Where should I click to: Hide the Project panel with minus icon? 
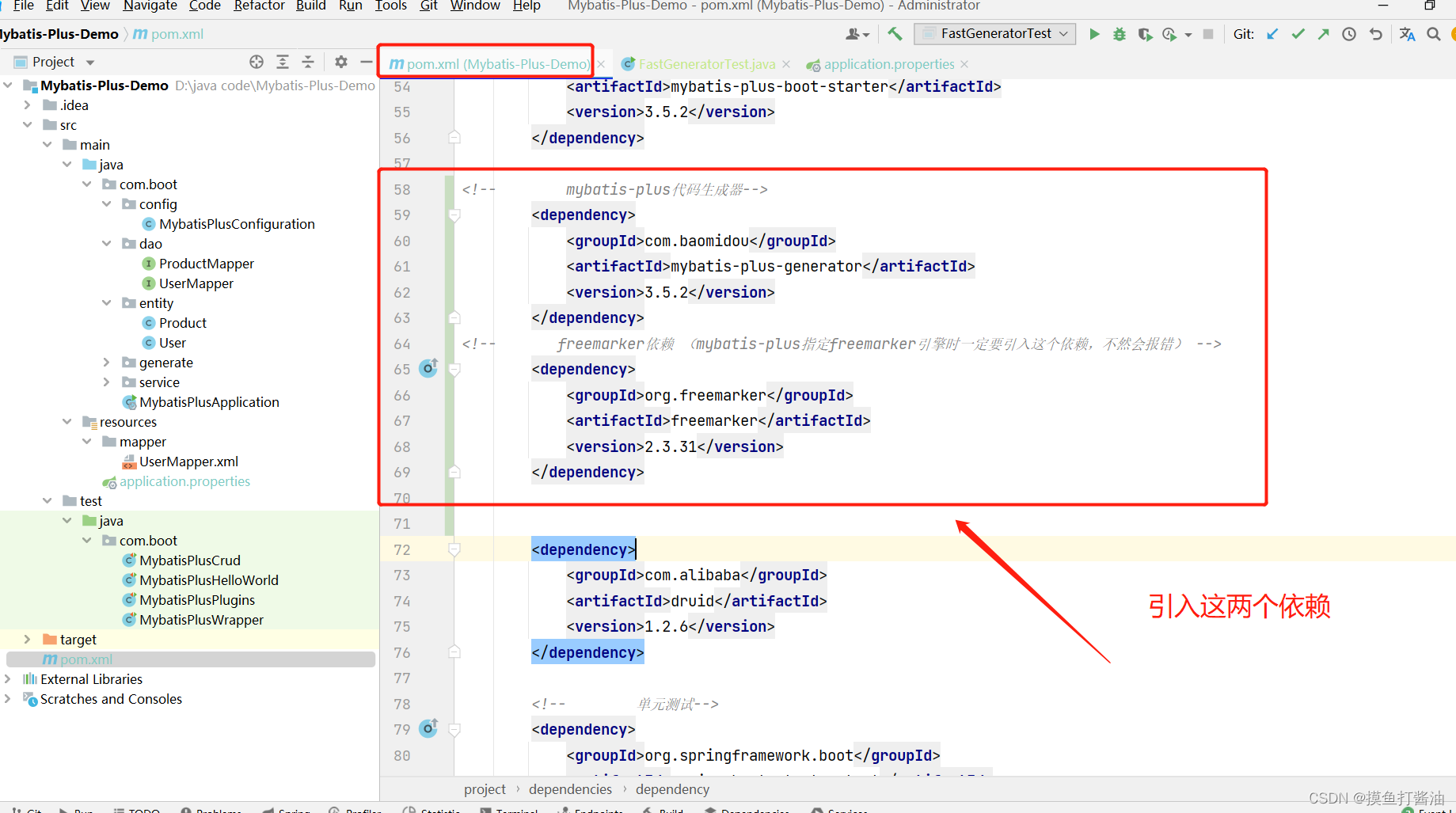coord(366,62)
